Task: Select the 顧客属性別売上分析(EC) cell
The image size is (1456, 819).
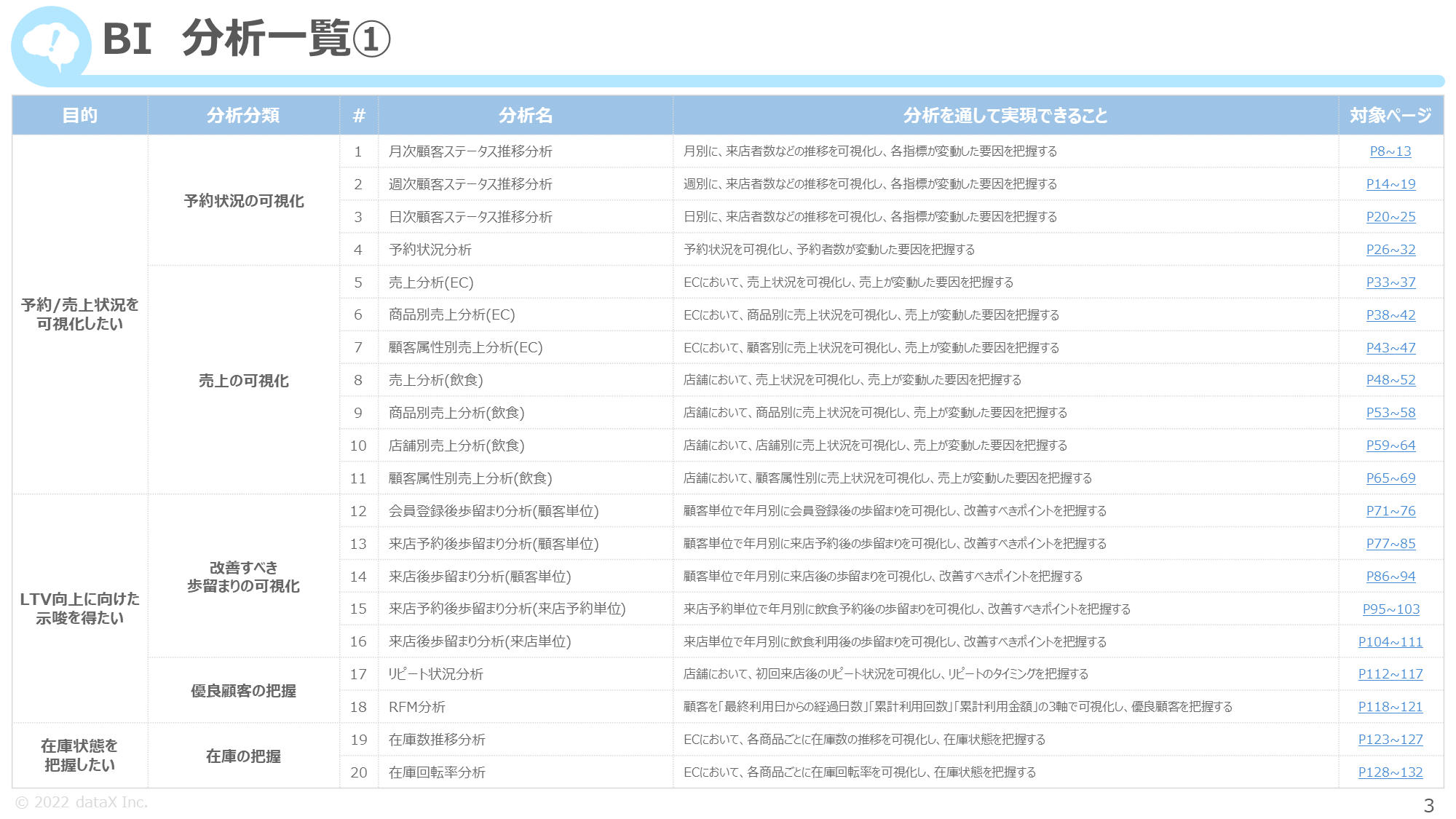Action: pos(526,348)
